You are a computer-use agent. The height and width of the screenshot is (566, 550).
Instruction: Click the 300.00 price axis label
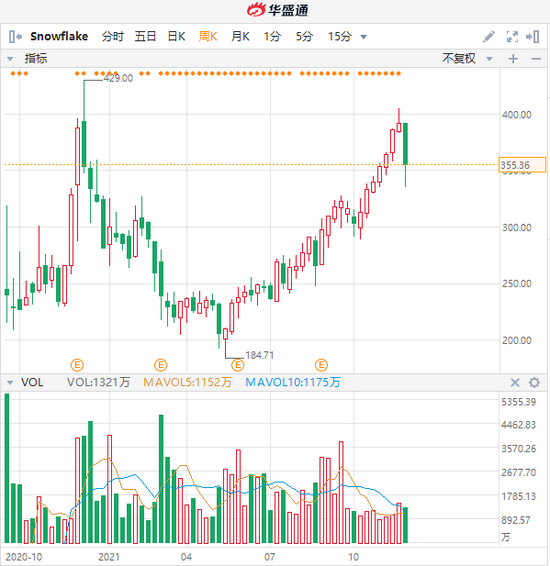tap(516, 228)
